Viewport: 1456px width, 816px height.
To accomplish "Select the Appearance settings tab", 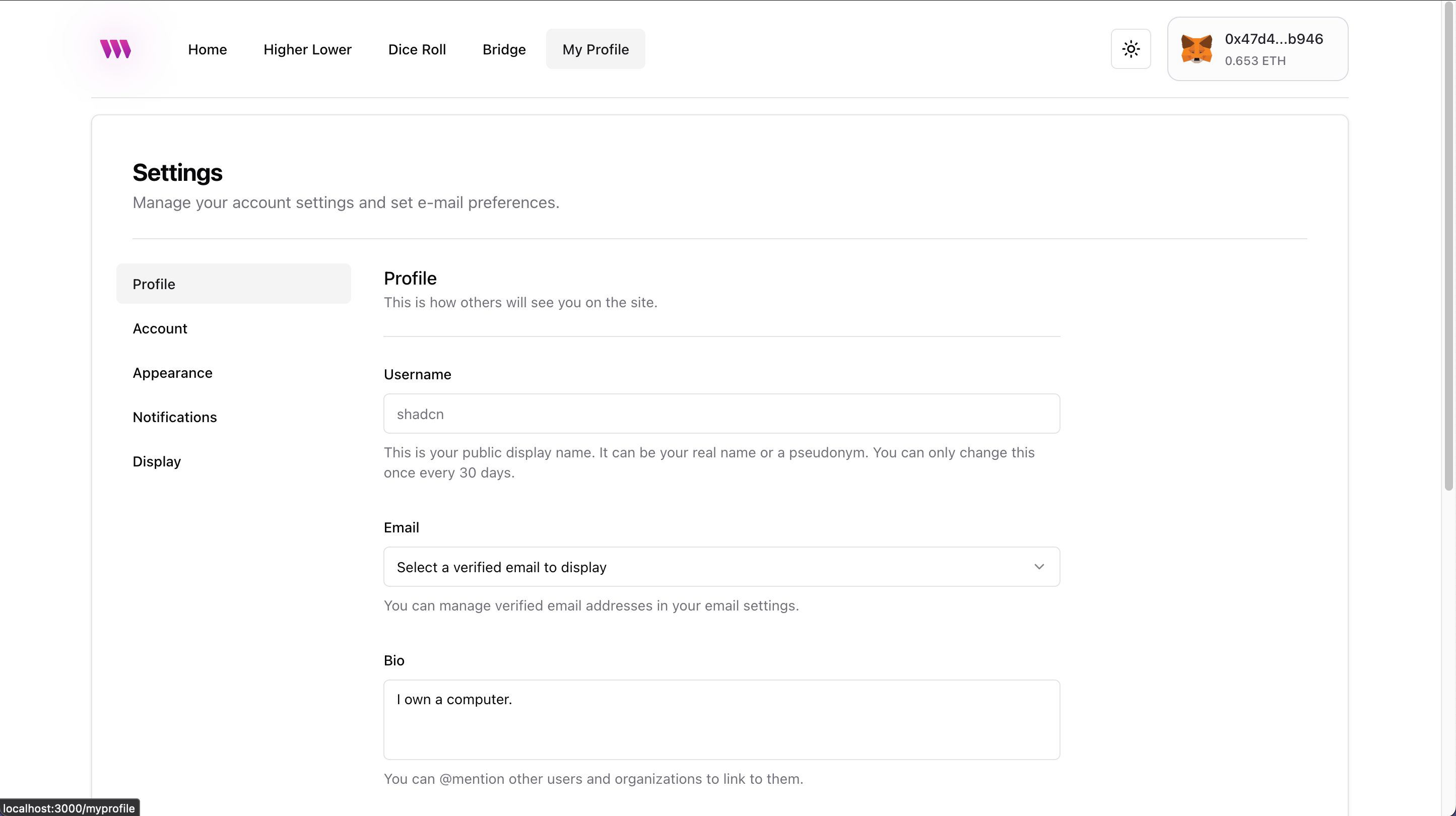I will pyautogui.click(x=172, y=372).
